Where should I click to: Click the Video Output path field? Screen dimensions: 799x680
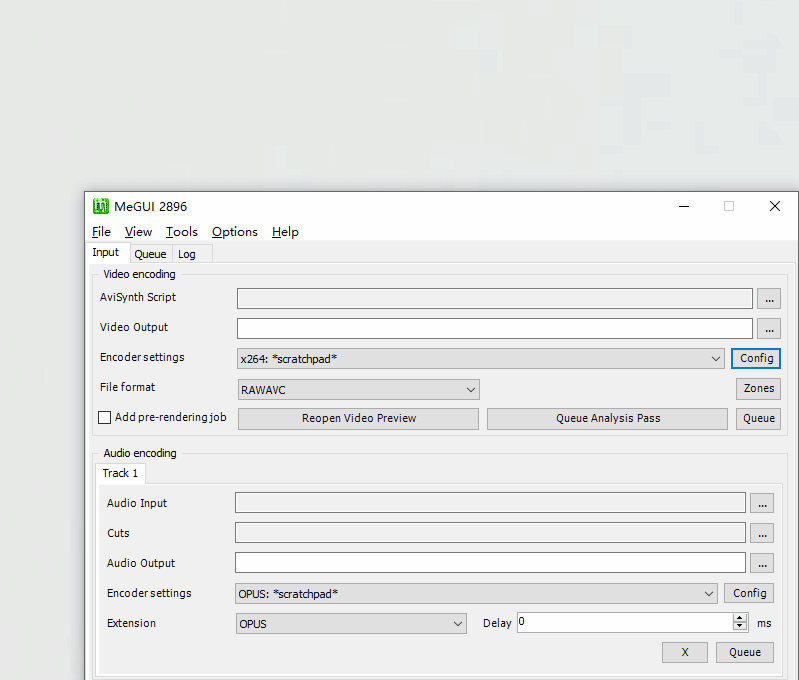coord(494,329)
